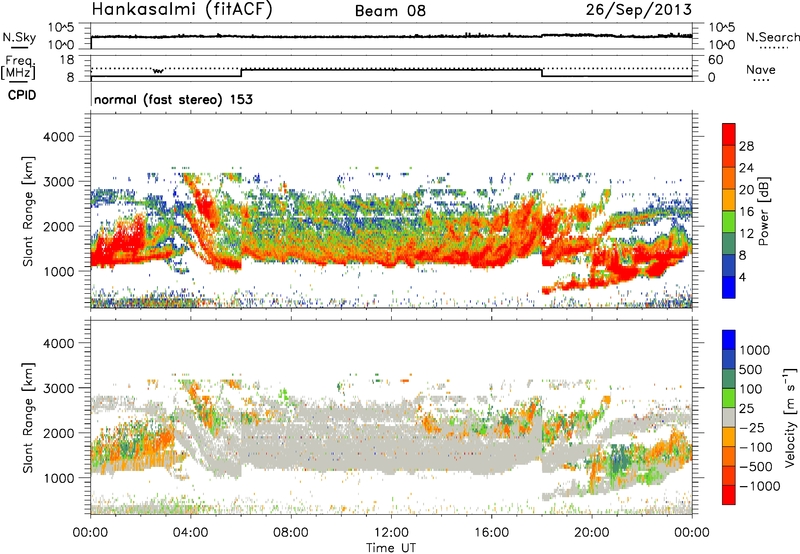
Task: Pick the bright blue bottom power colorbar segment
Action: click(x=729, y=287)
